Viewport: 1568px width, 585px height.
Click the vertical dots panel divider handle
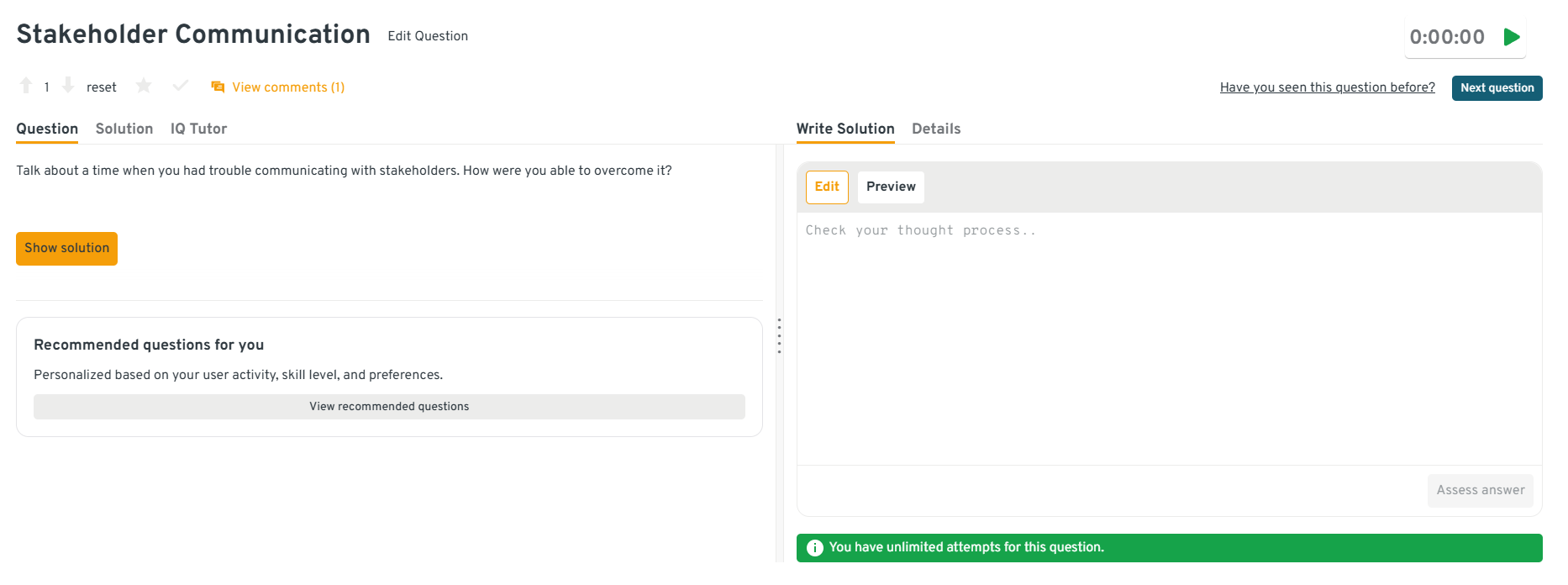point(779,336)
